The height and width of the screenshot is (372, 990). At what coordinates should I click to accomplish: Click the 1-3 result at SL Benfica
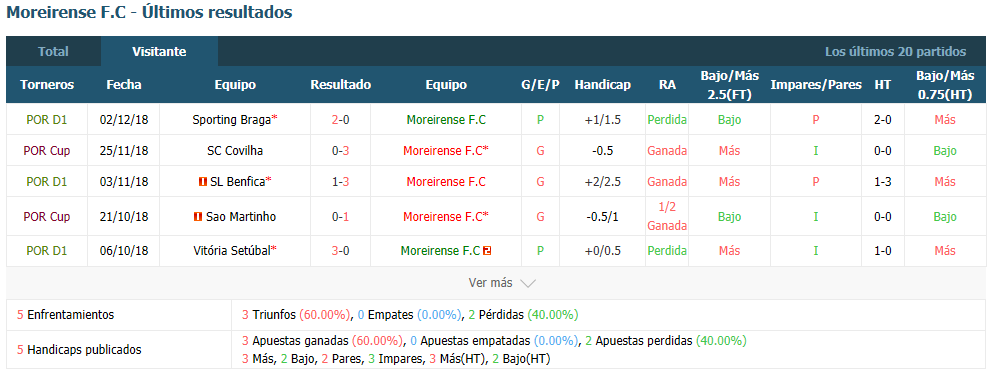pyautogui.click(x=340, y=182)
